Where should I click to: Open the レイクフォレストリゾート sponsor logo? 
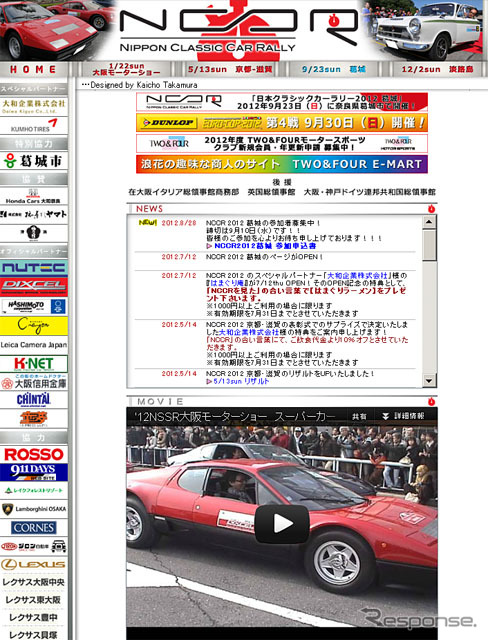(34, 490)
